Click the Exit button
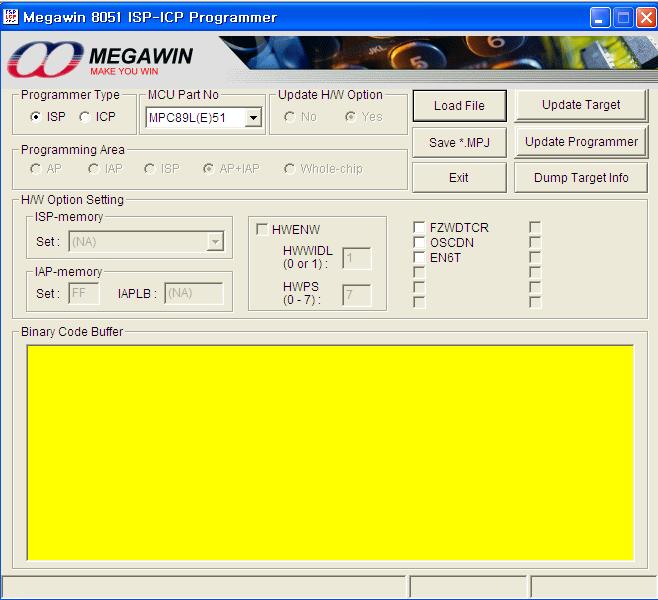Image resolution: width=658 pixels, height=600 pixels. click(x=459, y=178)
